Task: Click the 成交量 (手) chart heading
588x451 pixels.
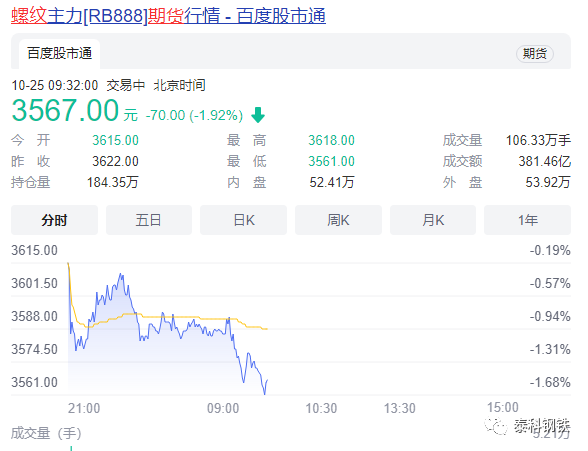Action: (46, 433)
